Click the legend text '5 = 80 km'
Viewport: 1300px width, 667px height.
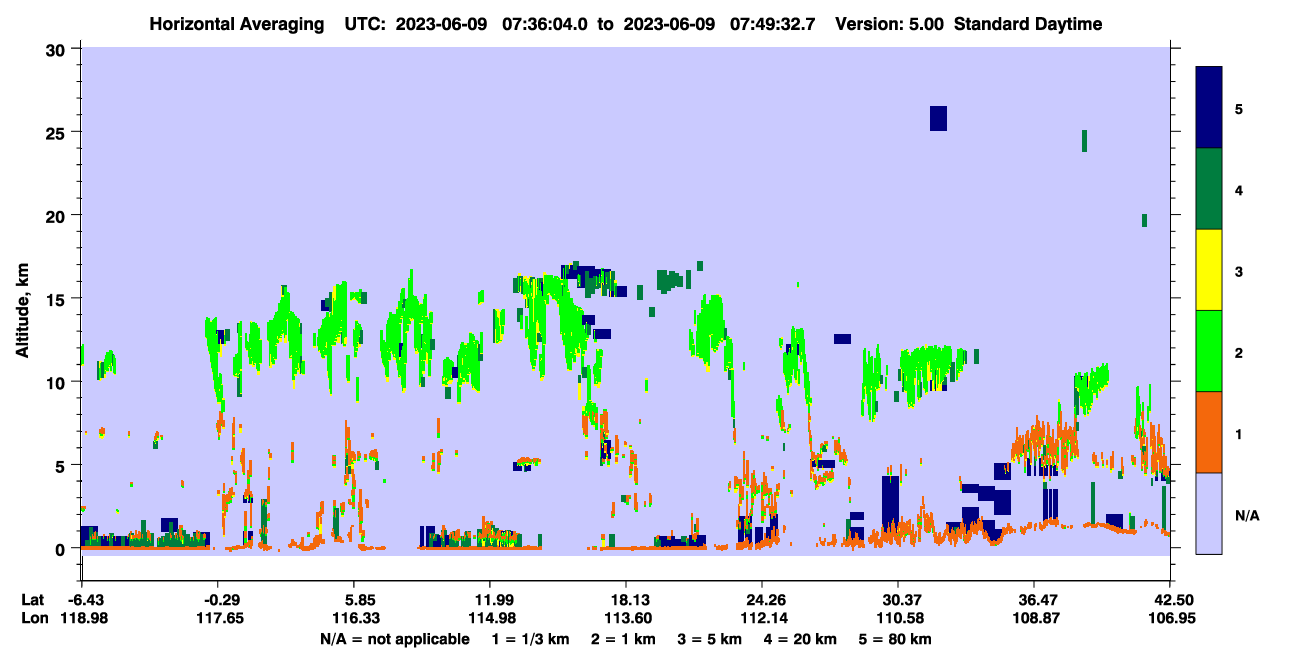[x=895, y=639]
